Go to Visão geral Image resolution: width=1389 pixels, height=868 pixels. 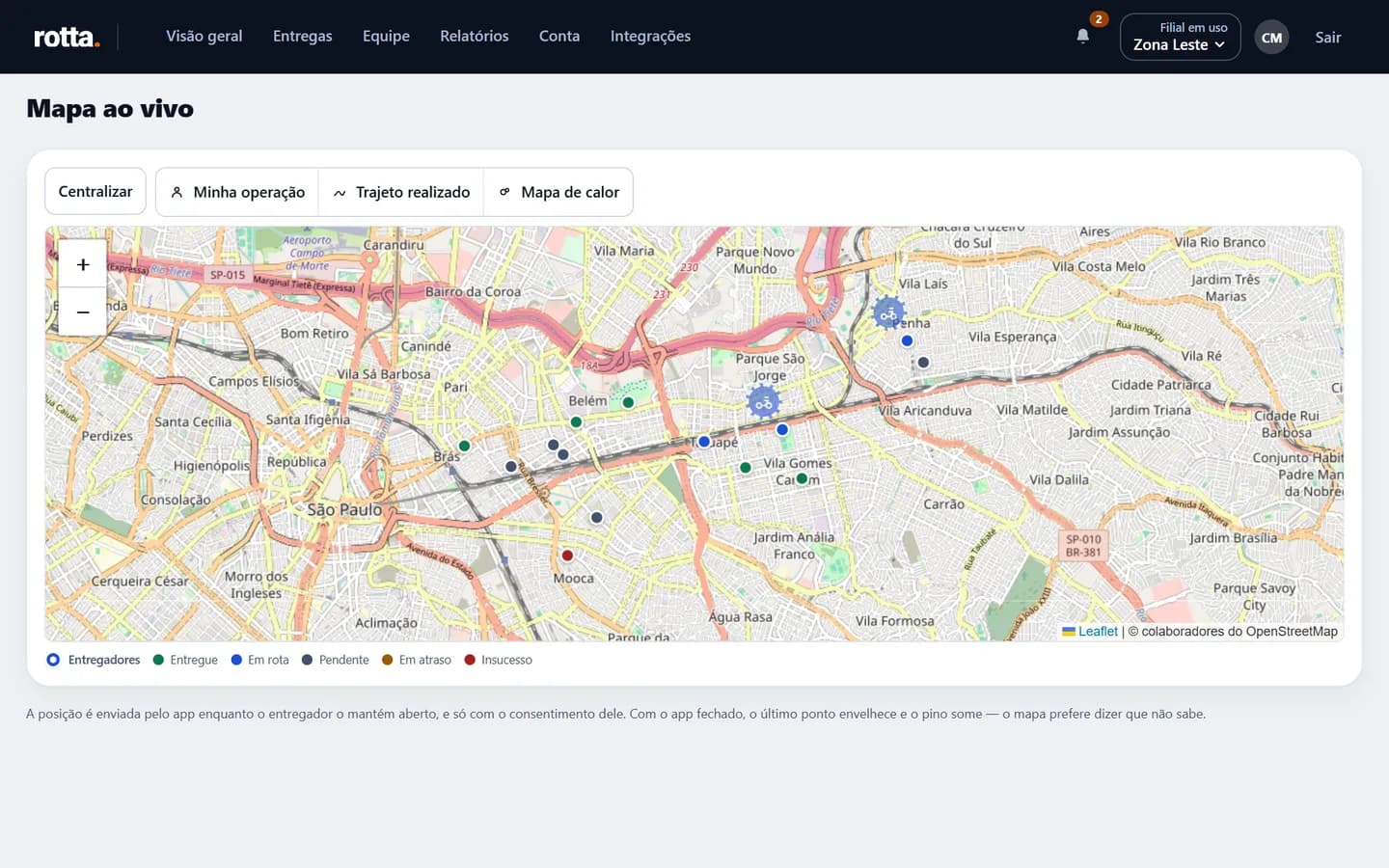(204, 37)
